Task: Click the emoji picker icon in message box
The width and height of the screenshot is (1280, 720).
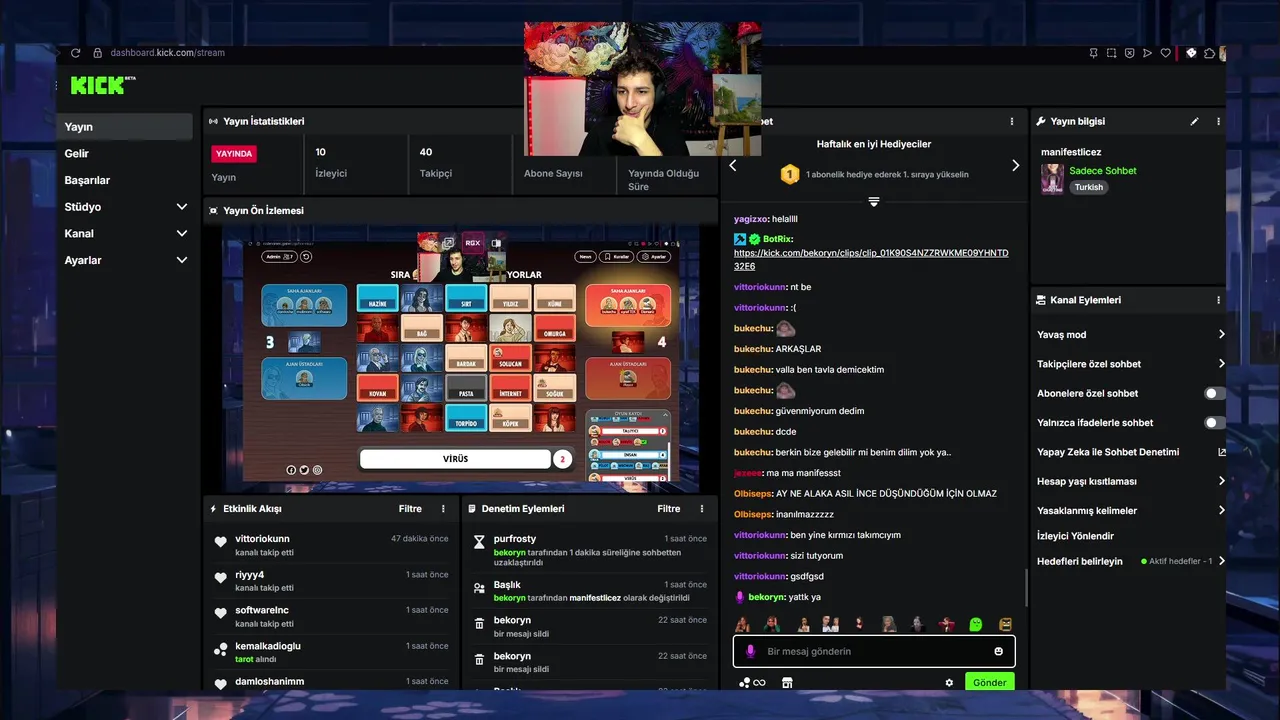Action: tap(998, 652)
